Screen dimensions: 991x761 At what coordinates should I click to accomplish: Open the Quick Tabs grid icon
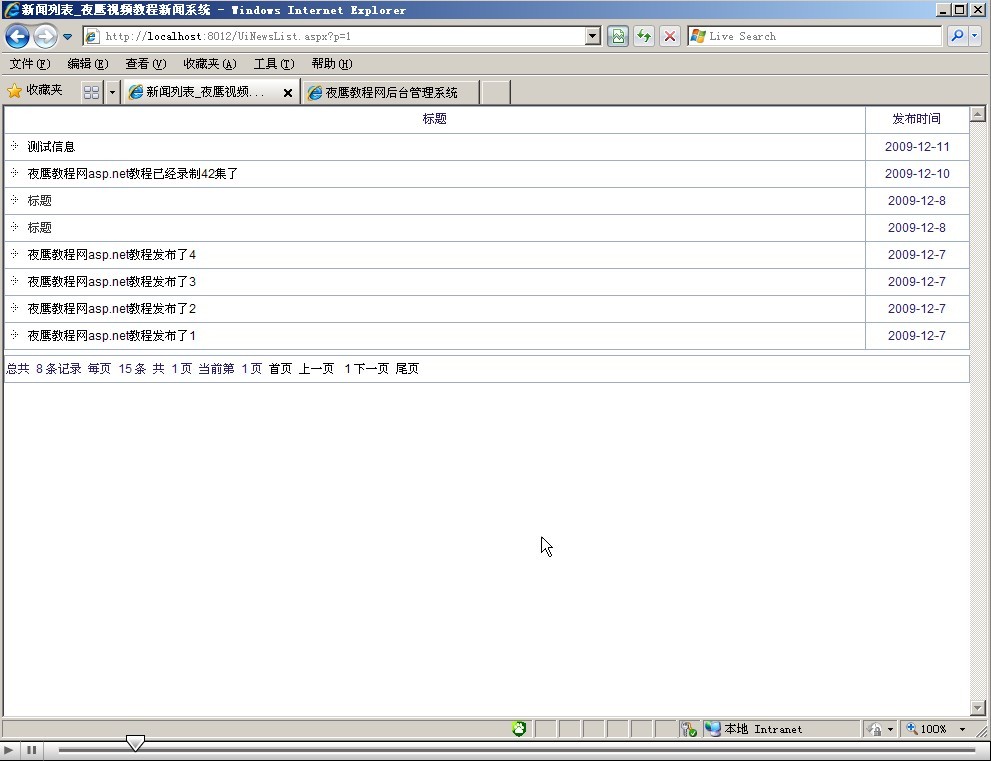[x=92, y=92]
